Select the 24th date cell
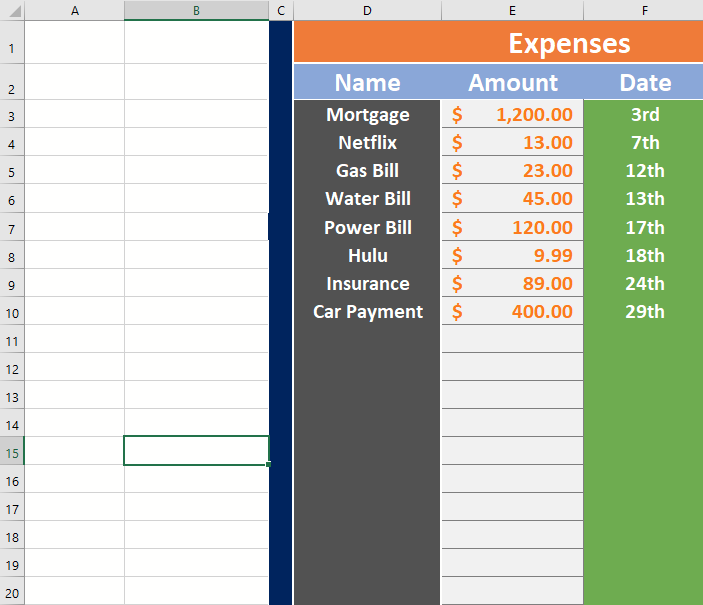The width and height of the screenshot is (703, 605). 643,283
